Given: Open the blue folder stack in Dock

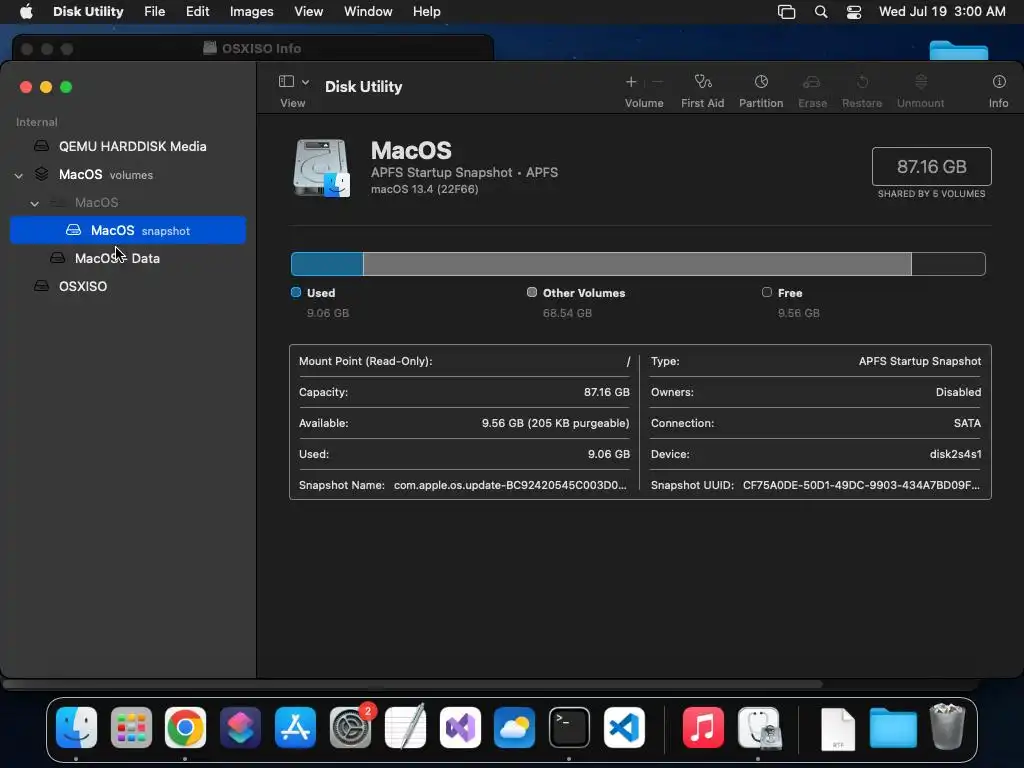Looking at the screenshot, I should 893,728.
